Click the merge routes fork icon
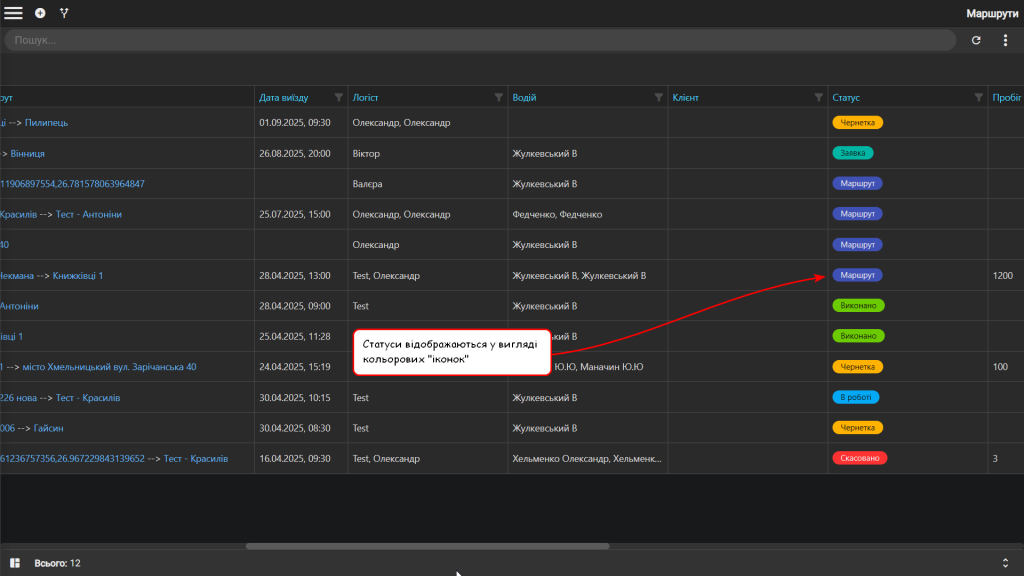The image size is (1024, 576). coord(64,13)
